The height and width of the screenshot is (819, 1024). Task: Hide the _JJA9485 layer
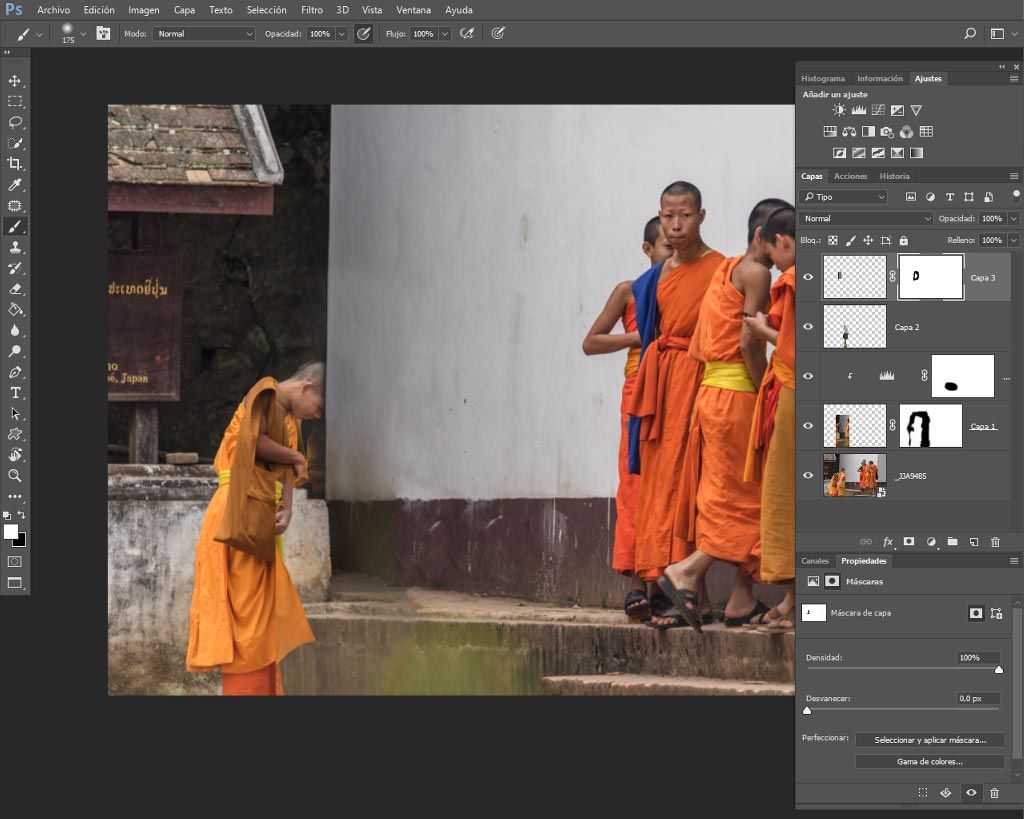click(x=808, y=475)
